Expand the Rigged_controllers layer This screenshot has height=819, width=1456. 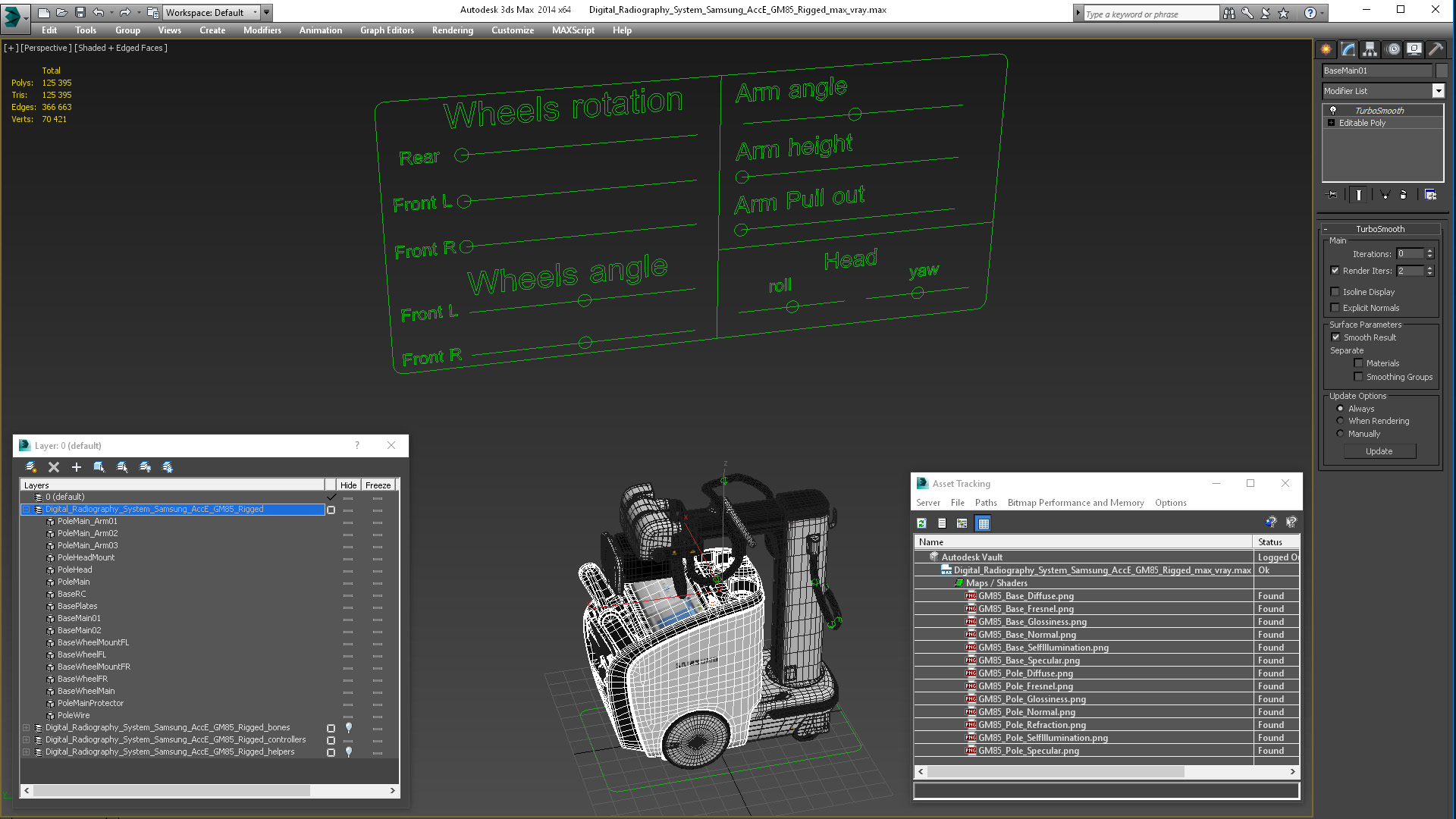[27, 740]
